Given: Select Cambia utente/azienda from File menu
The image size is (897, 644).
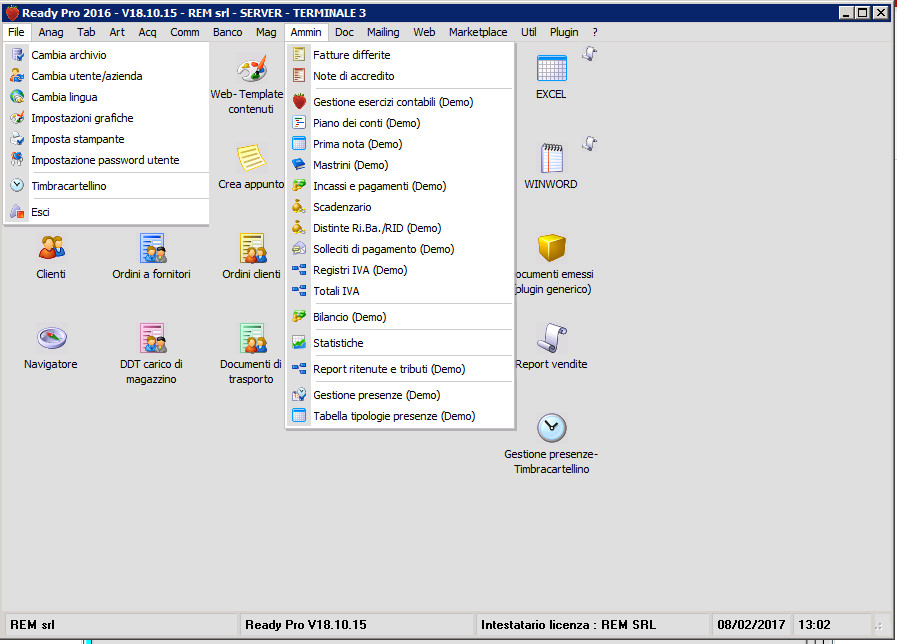Looking at the screenshot, I should 107,76.
